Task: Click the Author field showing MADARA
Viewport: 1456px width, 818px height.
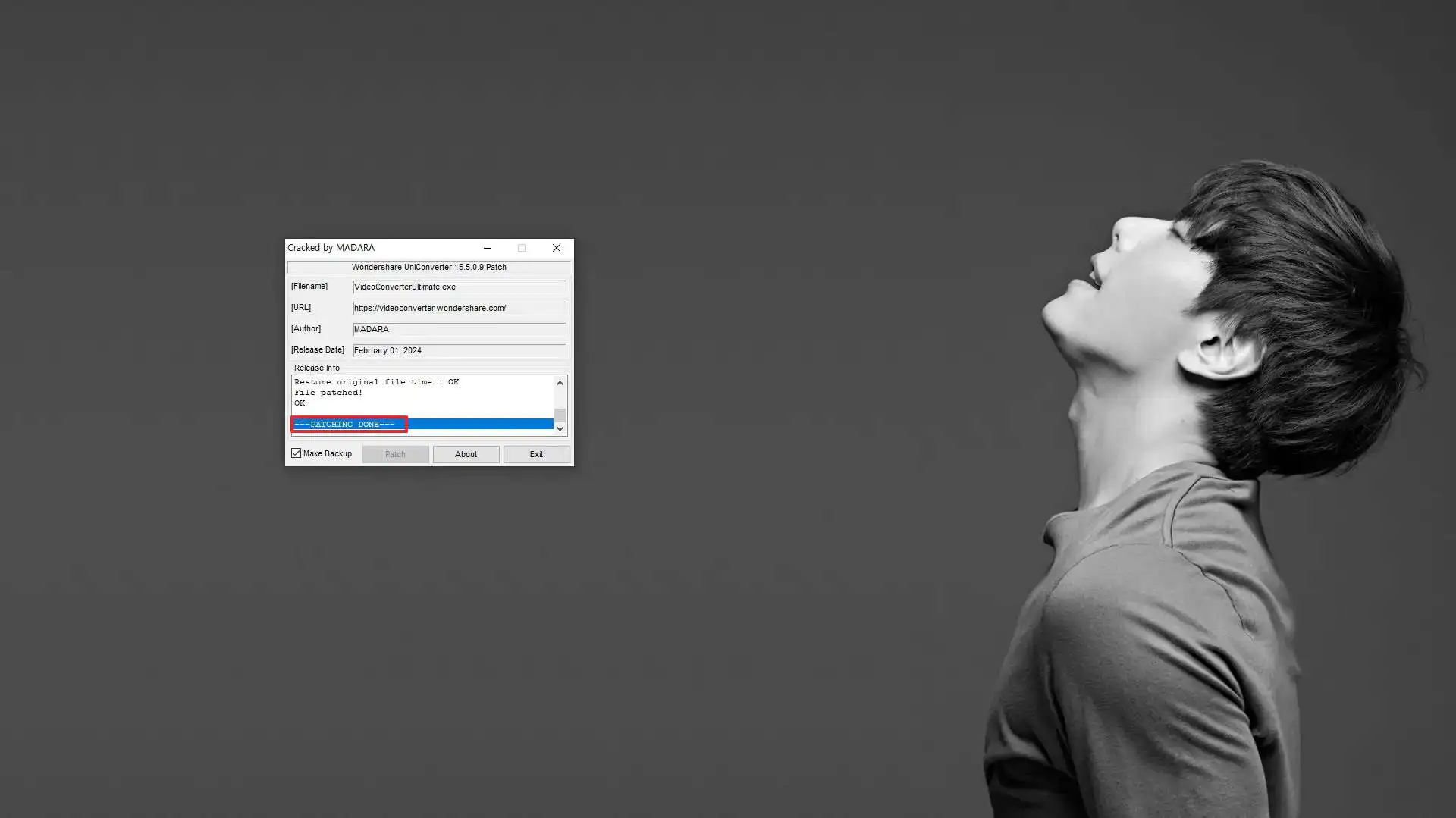Action: pyautogui.click(x=459, y=329)
